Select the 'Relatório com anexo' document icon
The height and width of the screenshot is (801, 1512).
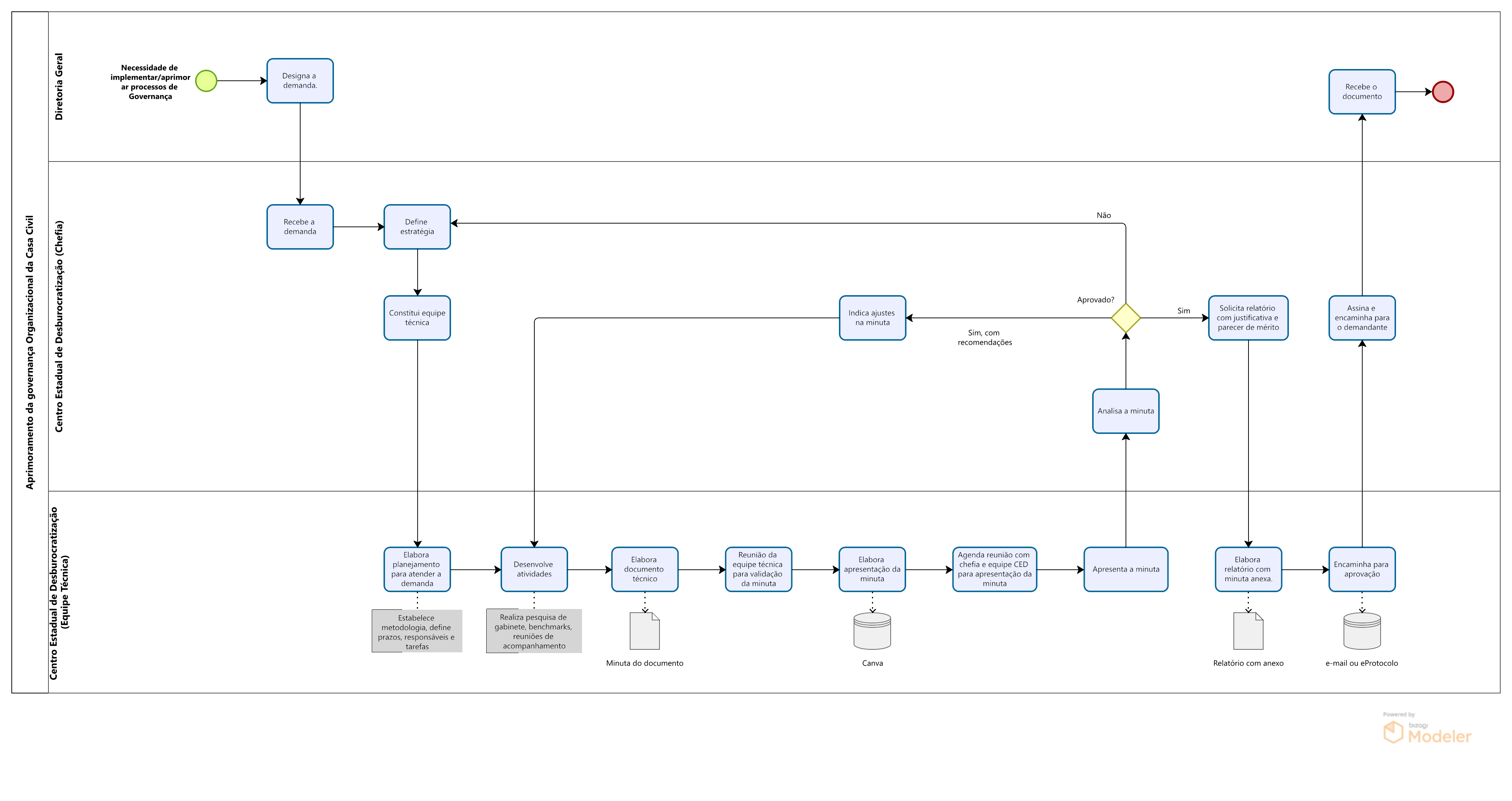[x=1248, y=631]
